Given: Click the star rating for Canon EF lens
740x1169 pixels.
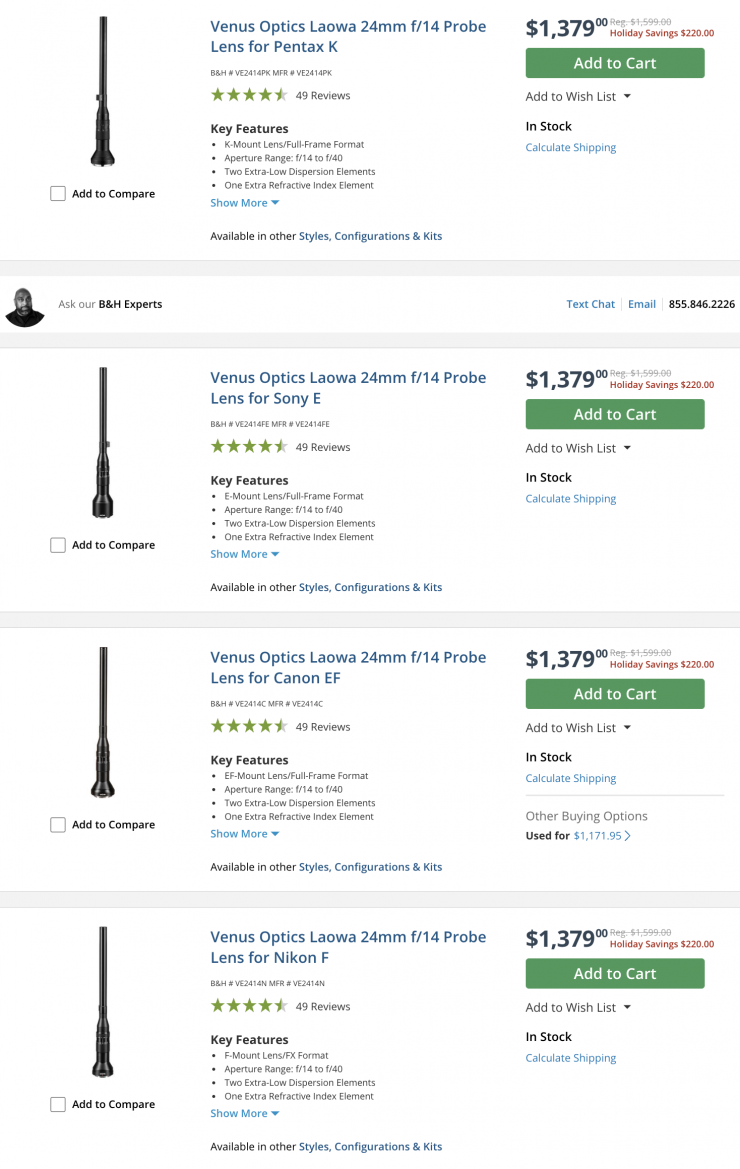Looking at the screenshot, I should coord(249,727).
